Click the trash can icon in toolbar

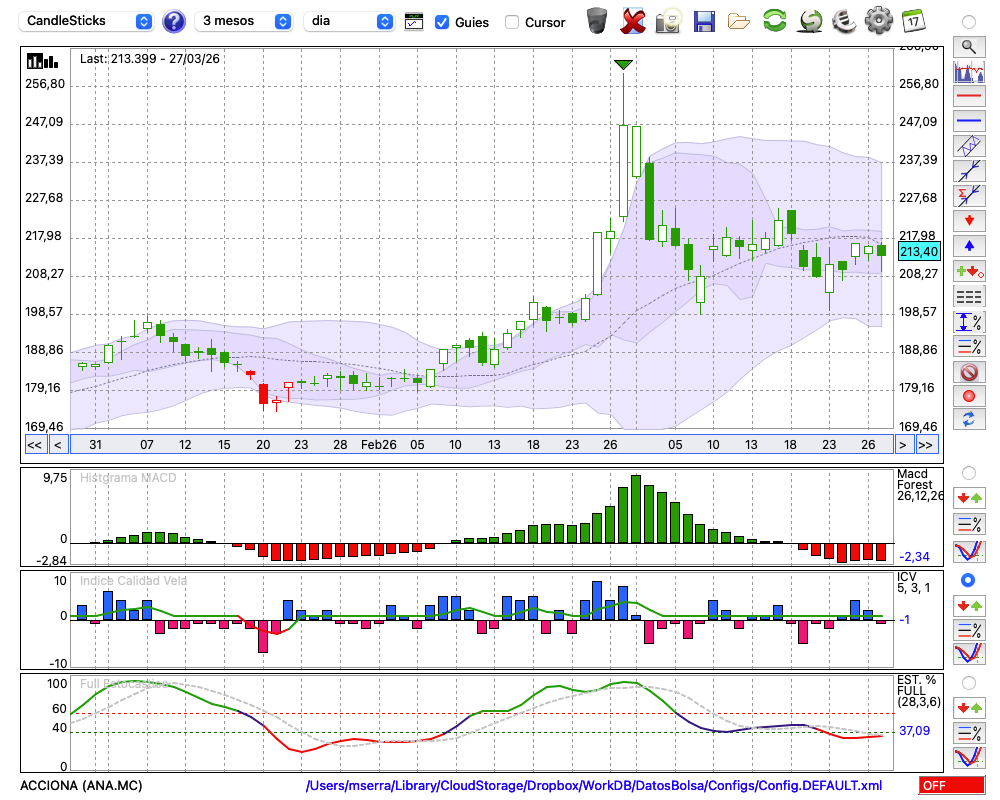597,21
